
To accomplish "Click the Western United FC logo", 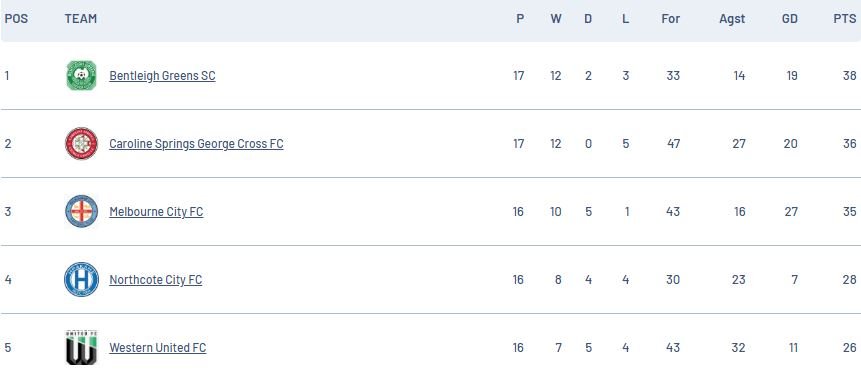I will 81,348.
